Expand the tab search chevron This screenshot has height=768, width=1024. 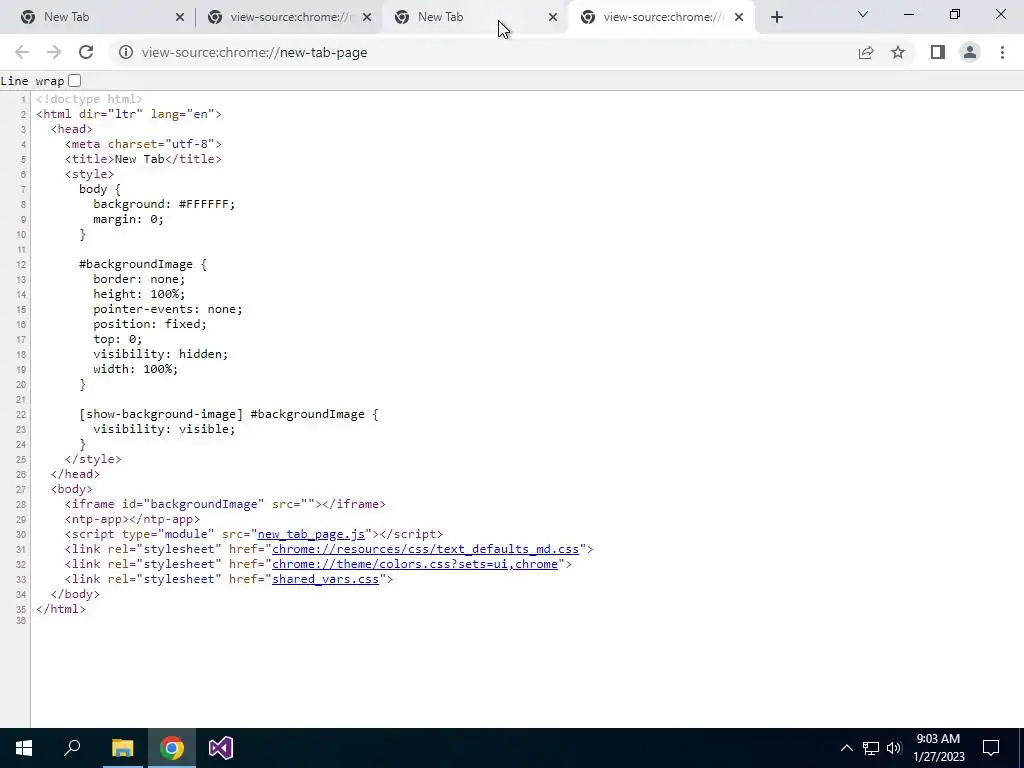[x=863, y=14]
